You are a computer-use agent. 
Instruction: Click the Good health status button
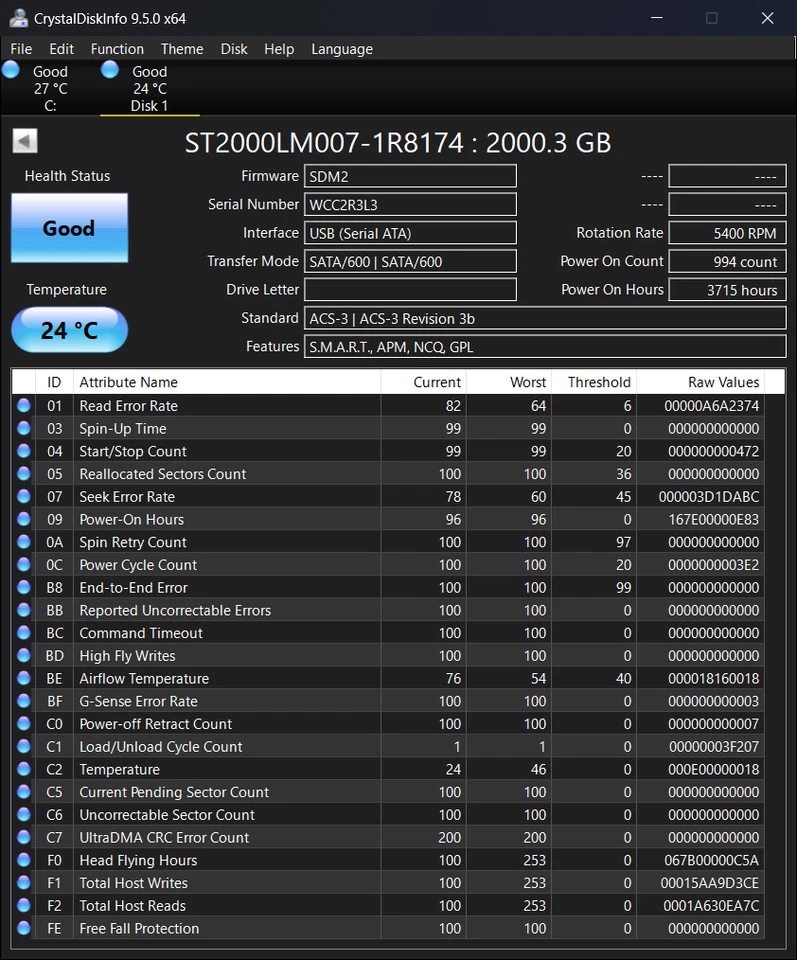click(x=69, y=228)
